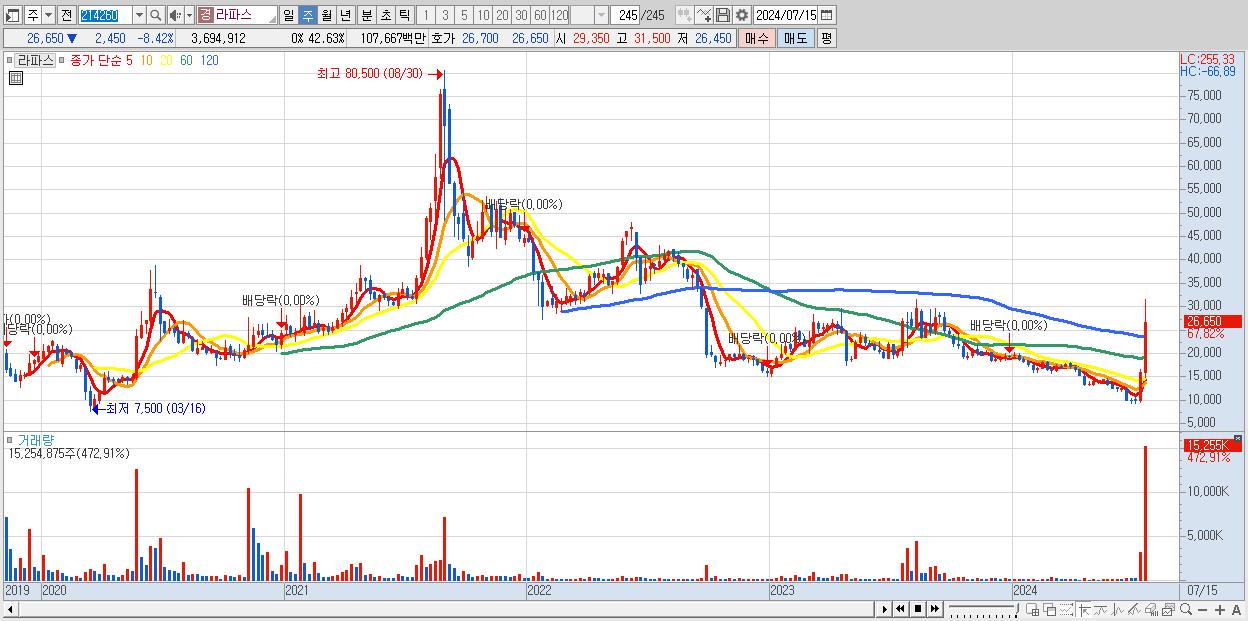
Task: Click the 120 moving average legend label
Action: tap(209, 60)
